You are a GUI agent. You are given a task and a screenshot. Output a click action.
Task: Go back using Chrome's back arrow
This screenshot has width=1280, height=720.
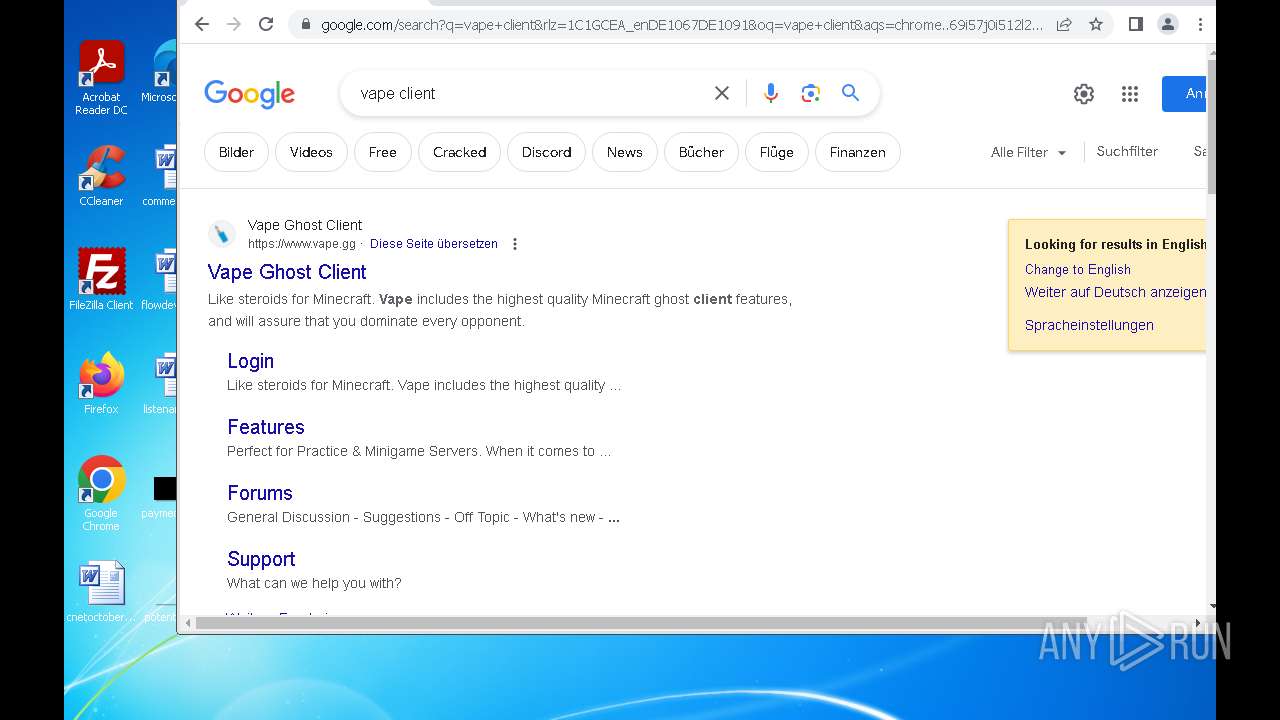pos(202,24)
